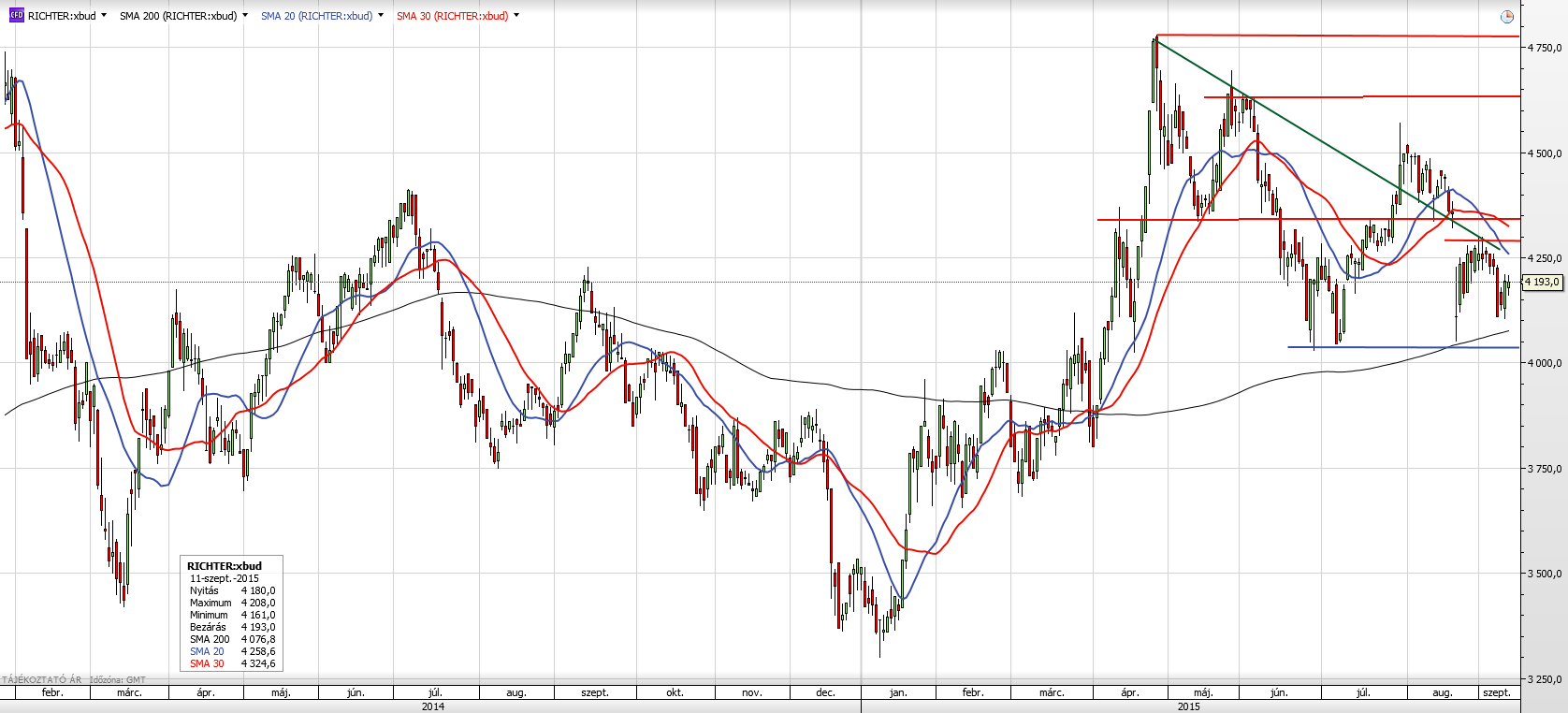Click the Bezárás 4 193,0 row
Screen dimensions: 1568x713
click(232, 627)
